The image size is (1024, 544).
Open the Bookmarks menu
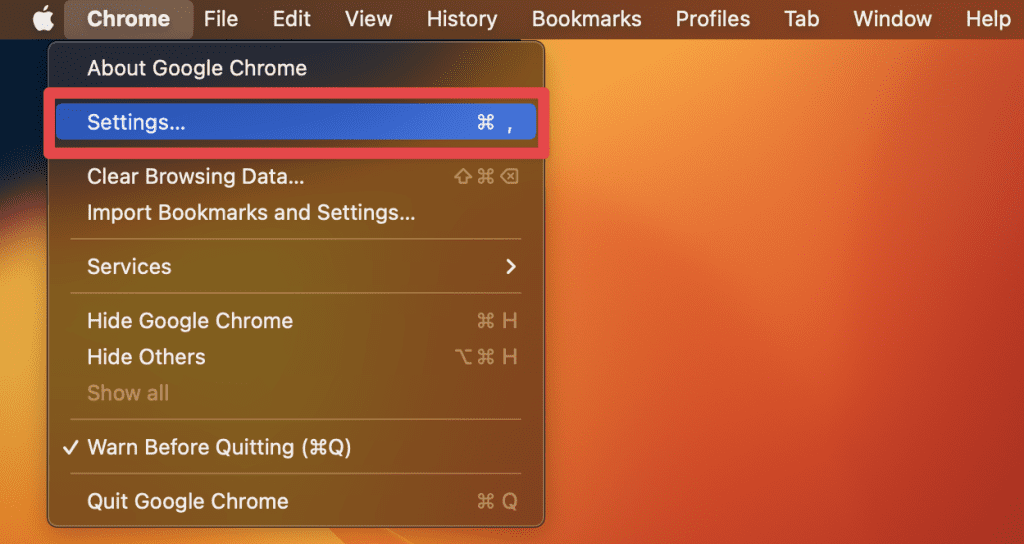(x=586, y=19)
